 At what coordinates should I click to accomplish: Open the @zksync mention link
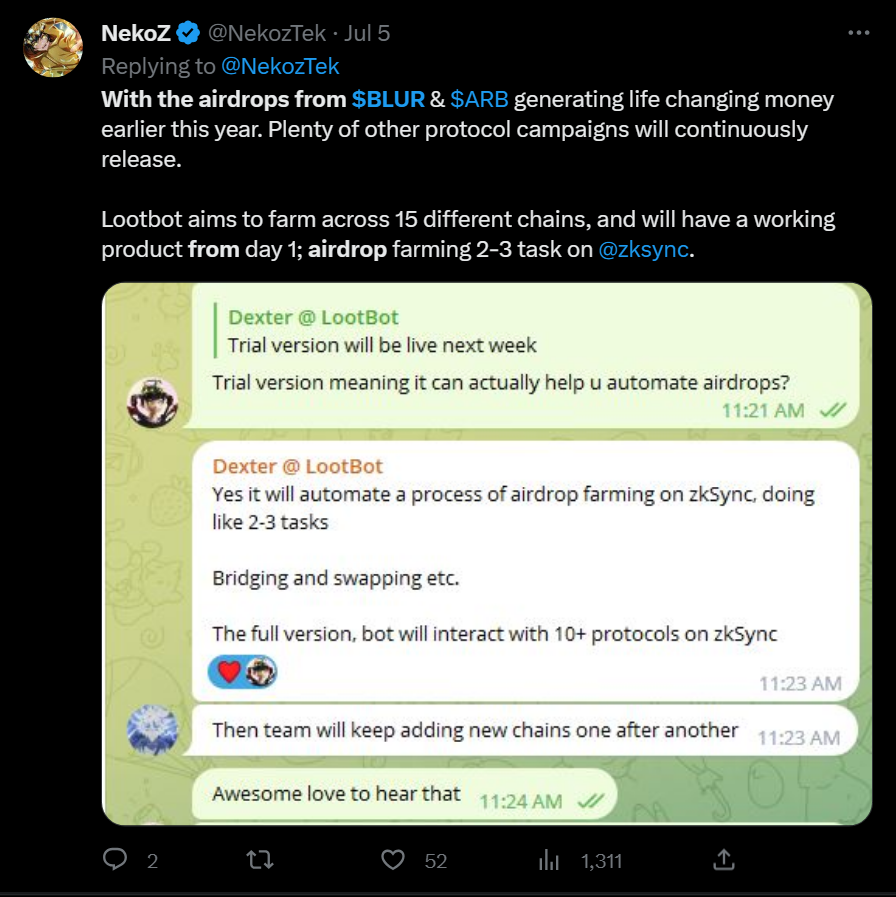643,249
